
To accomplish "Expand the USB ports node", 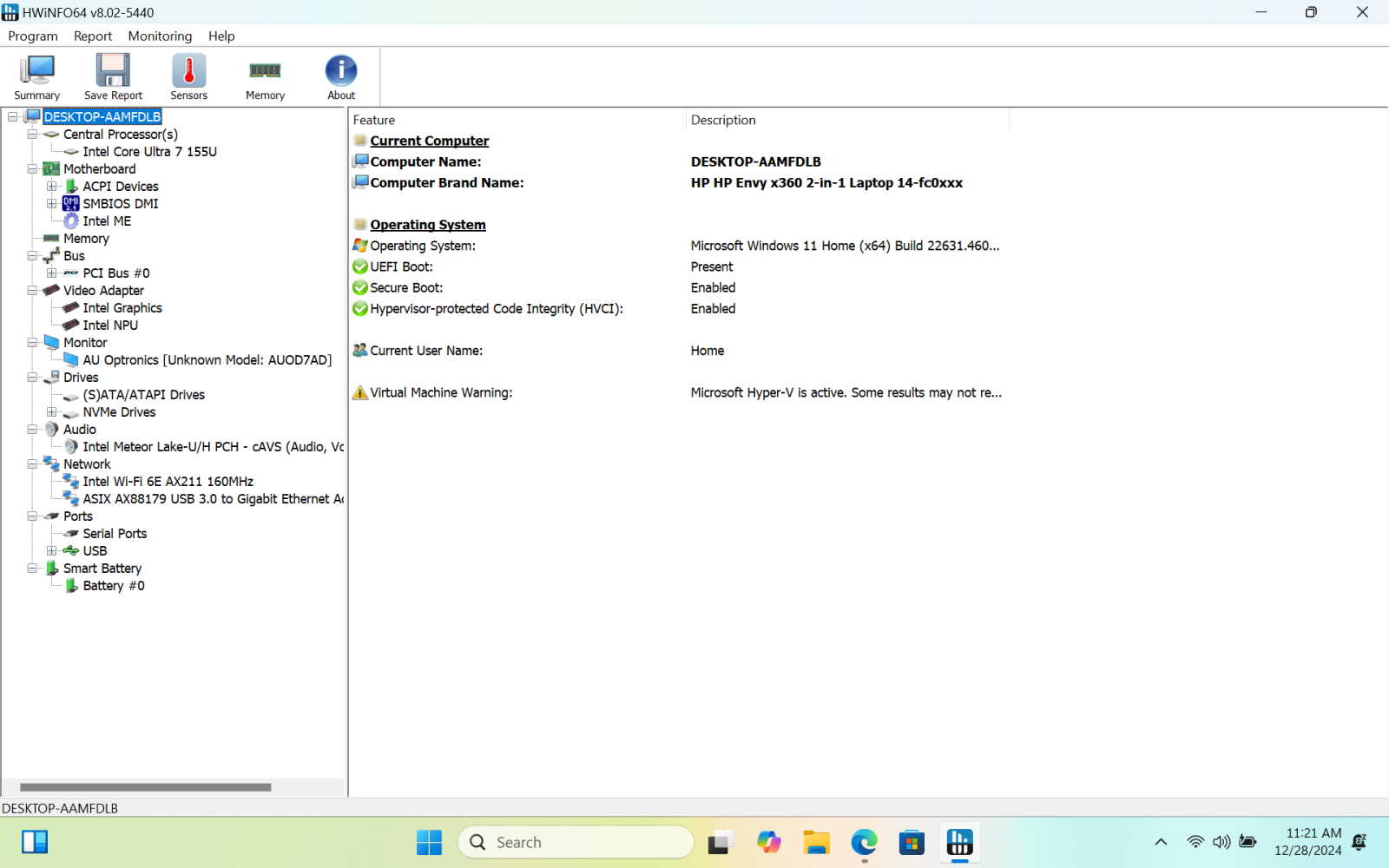I will tap(51, 550).
